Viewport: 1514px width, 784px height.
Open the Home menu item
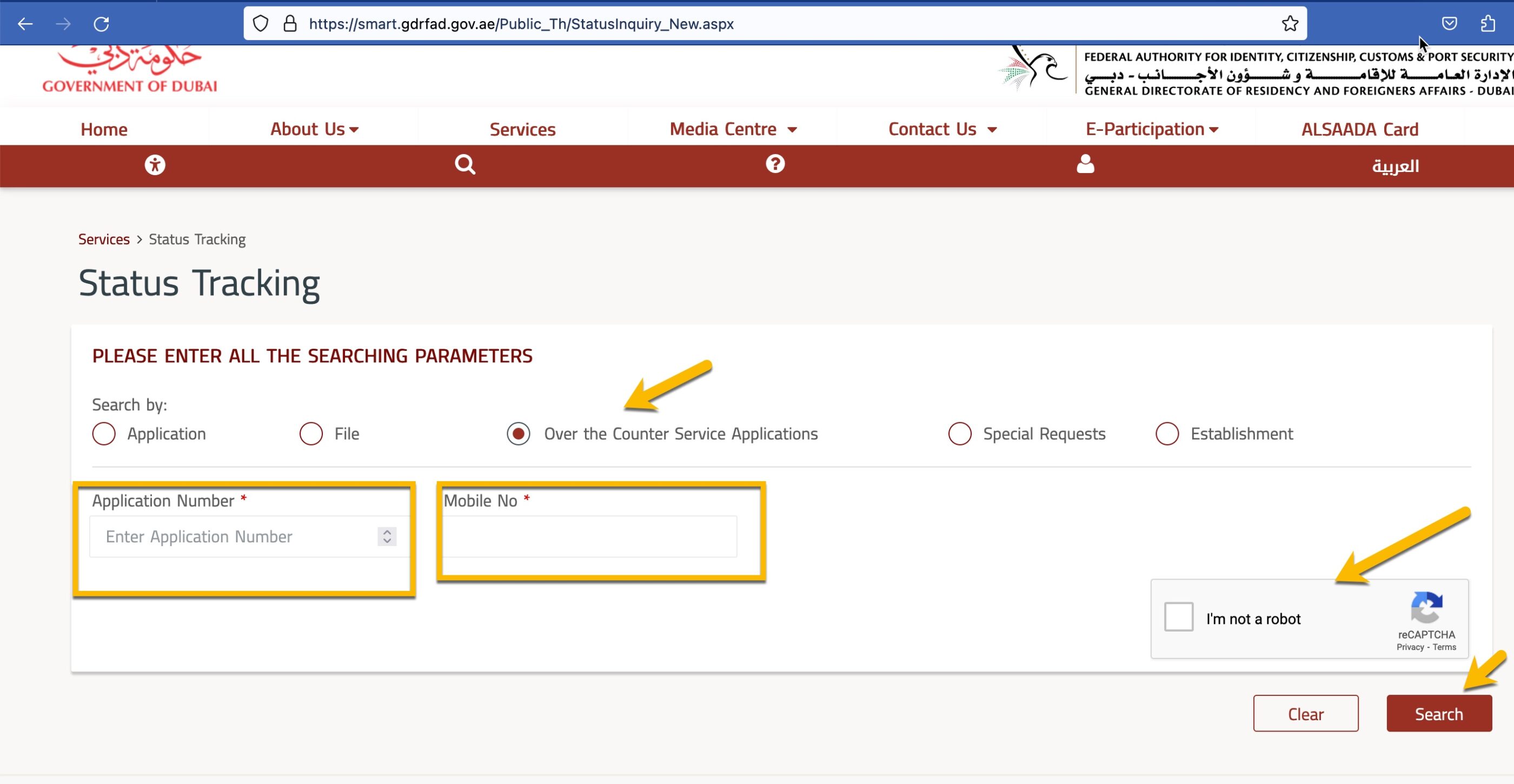coord(103,129)
